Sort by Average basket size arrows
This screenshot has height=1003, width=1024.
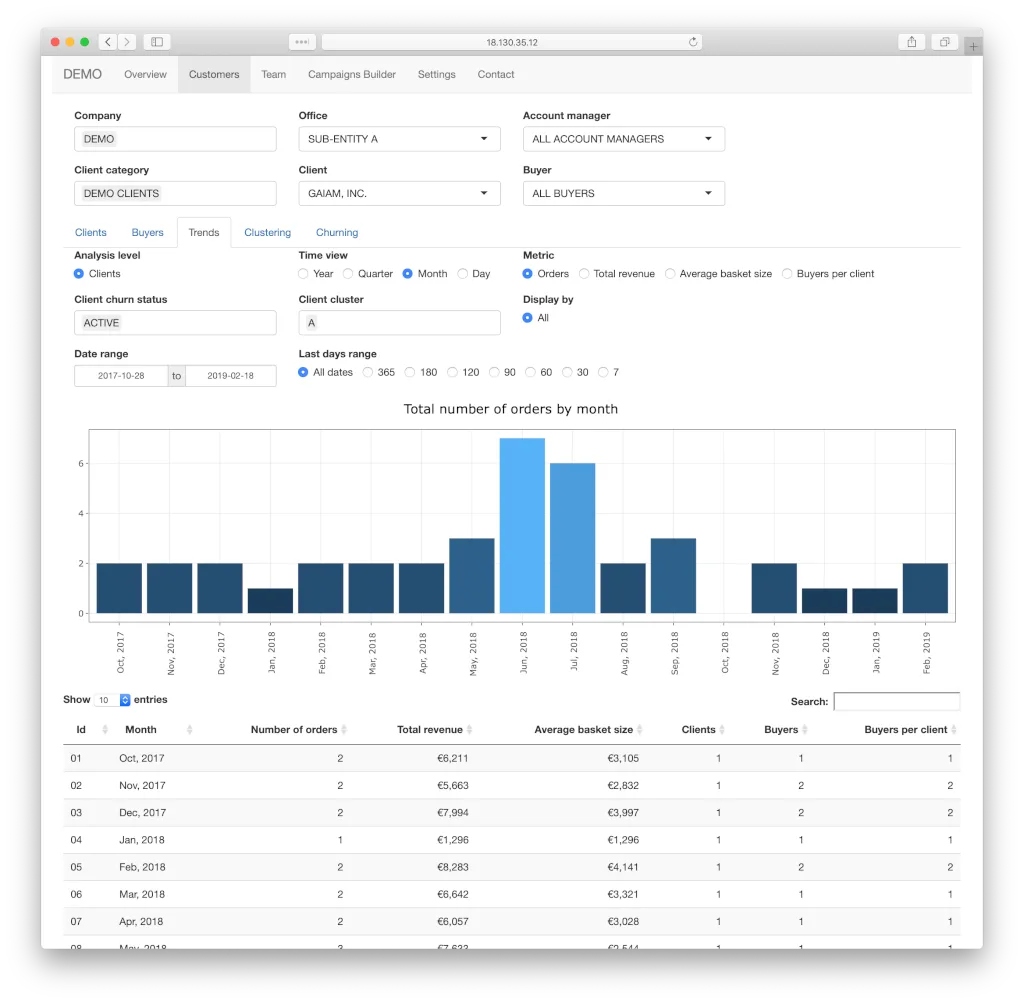639,729
